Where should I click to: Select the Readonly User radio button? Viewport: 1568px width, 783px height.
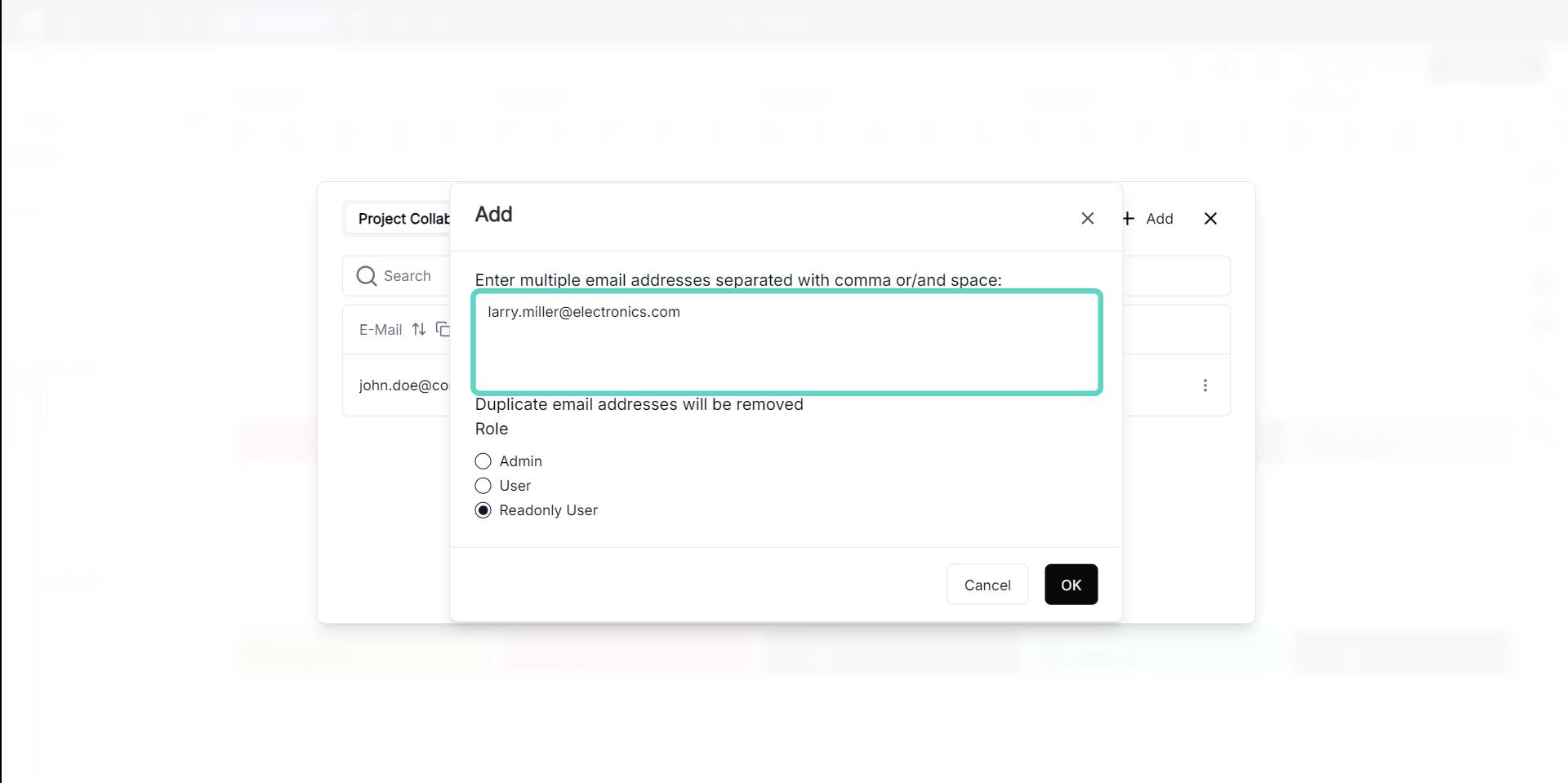click(483, 510)
